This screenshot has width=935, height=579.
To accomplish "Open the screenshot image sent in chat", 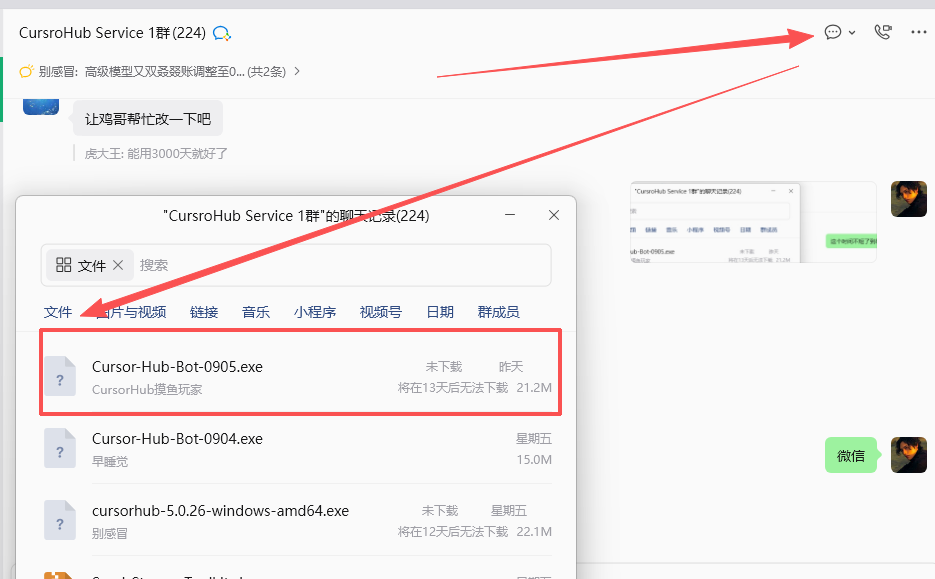I will (753, 222).
